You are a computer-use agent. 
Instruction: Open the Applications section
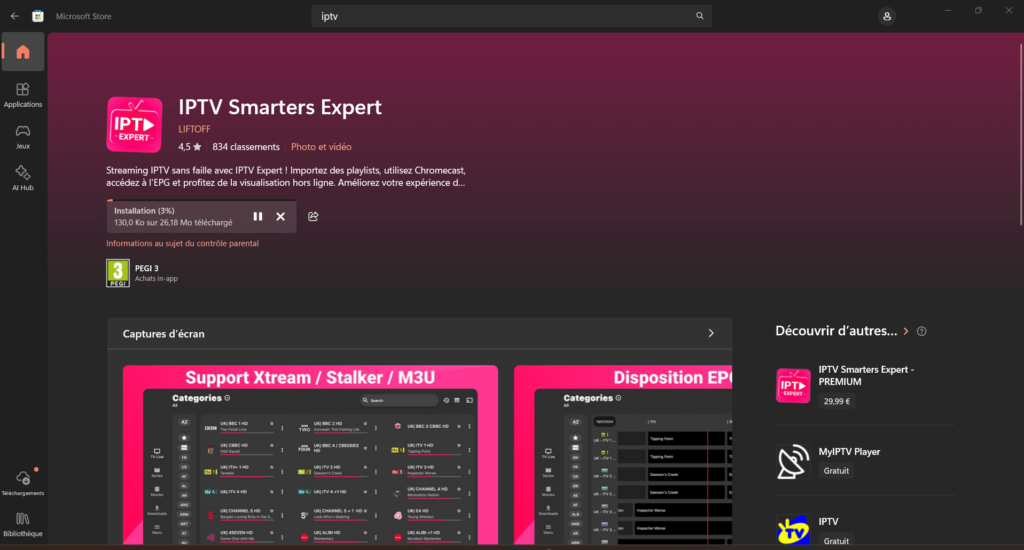tap(23, 95)
